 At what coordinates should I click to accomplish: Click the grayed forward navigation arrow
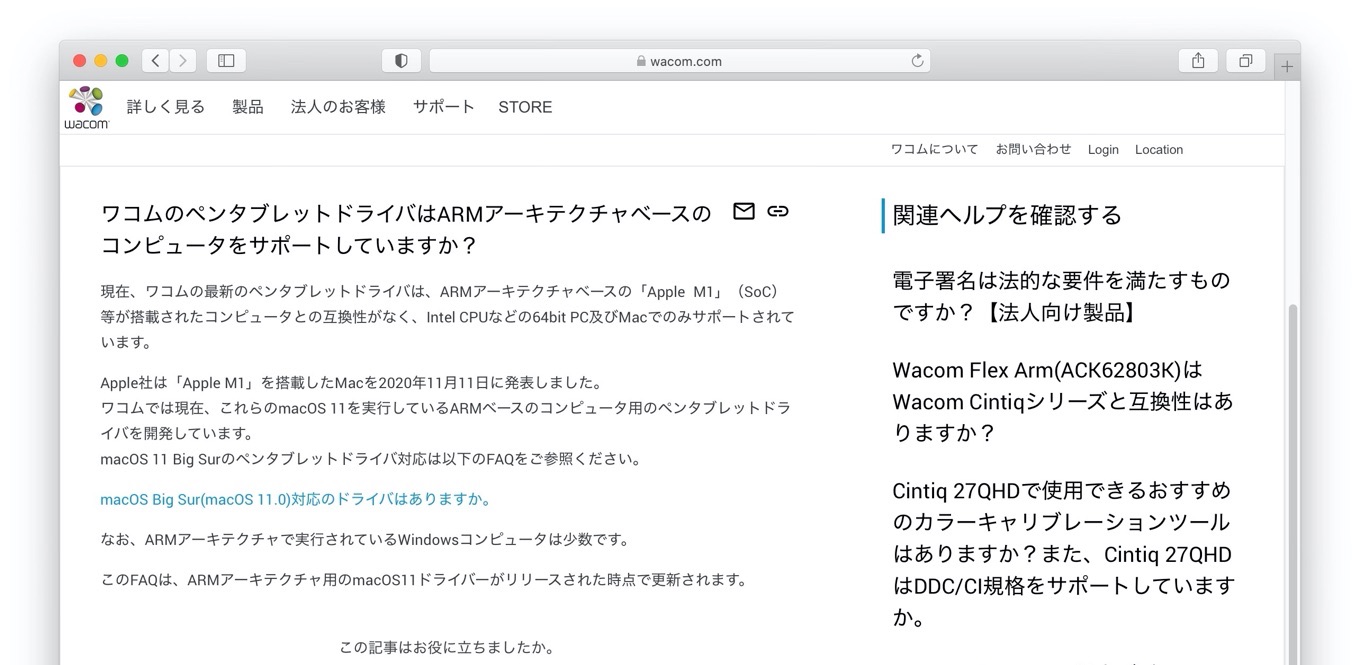(x=183, y=60)
